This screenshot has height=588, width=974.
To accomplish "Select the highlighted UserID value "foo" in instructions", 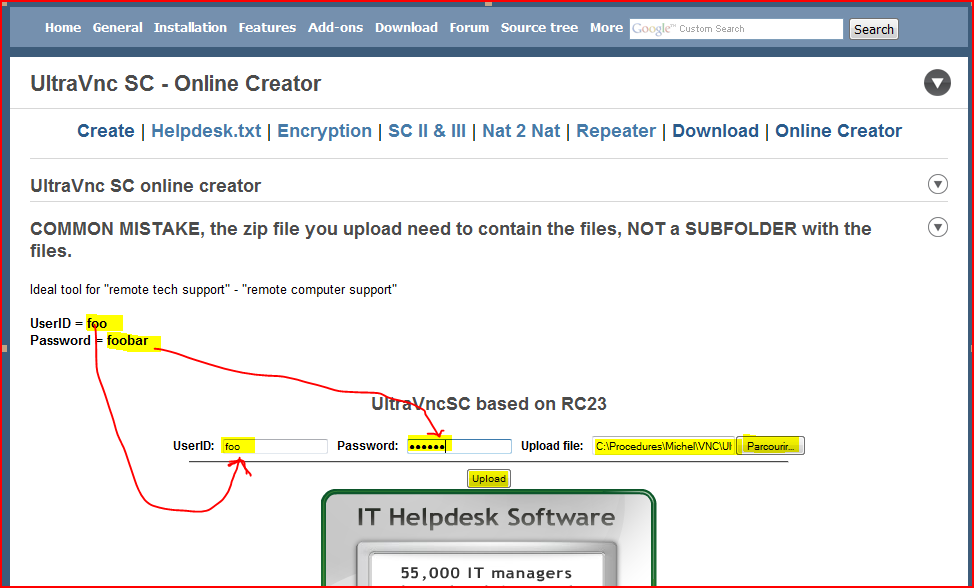I will 97,323.
